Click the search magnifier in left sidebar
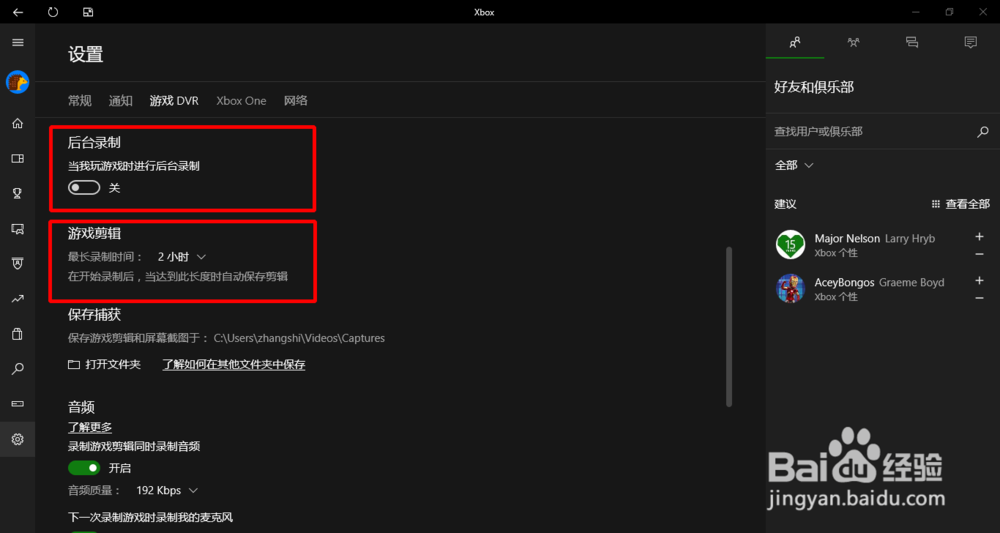 point(18,369)
